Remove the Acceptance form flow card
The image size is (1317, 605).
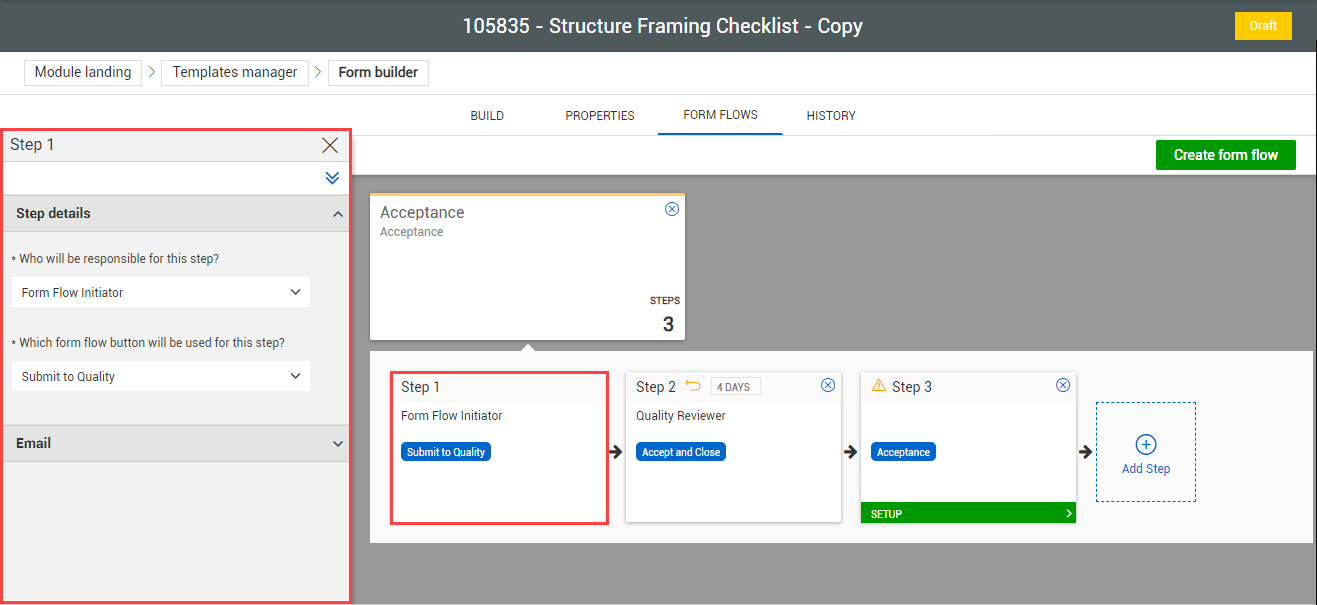pyautogui.click(x=671, y=209)
